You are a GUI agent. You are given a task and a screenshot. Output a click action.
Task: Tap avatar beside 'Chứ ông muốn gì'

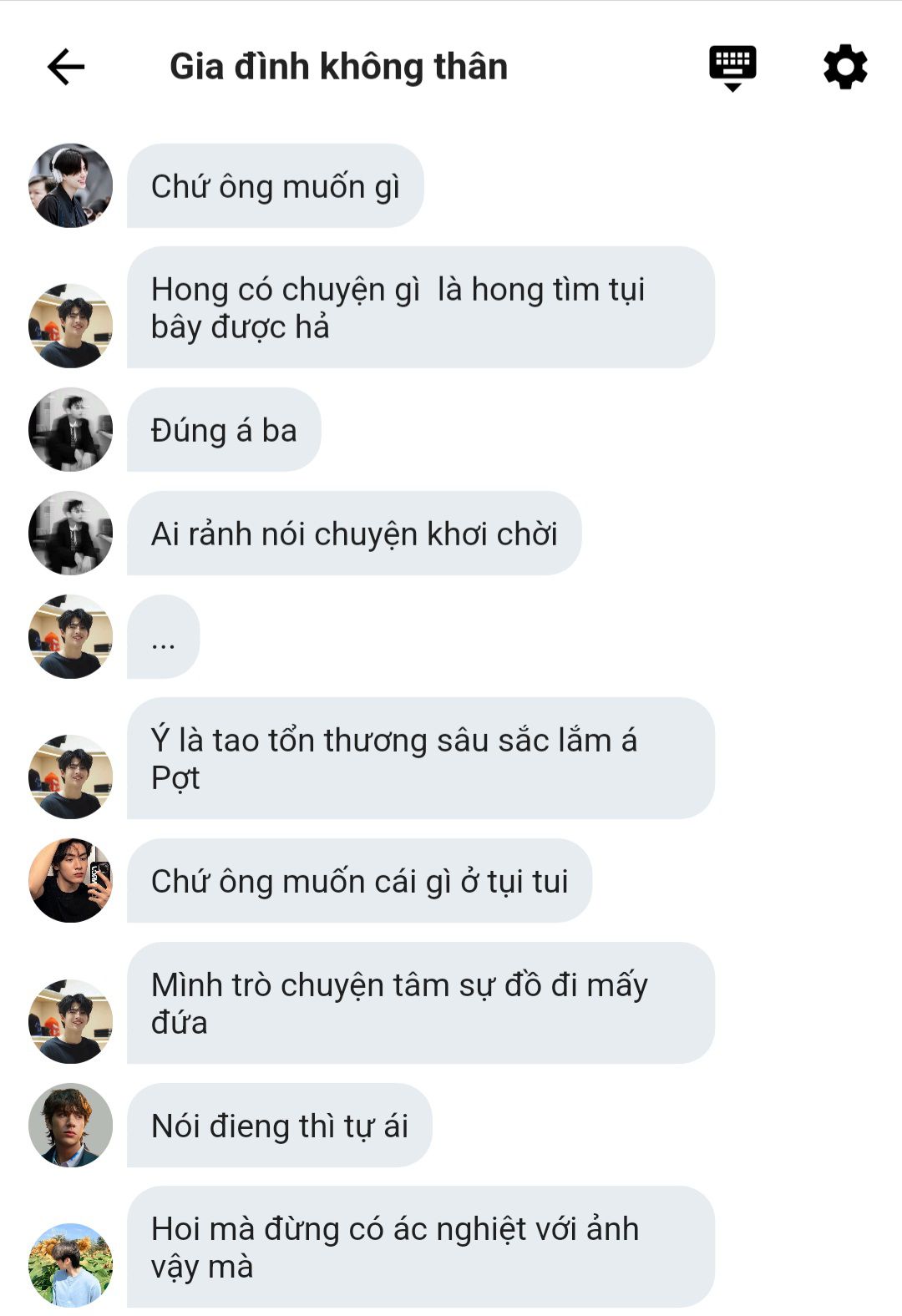[71, 185]
